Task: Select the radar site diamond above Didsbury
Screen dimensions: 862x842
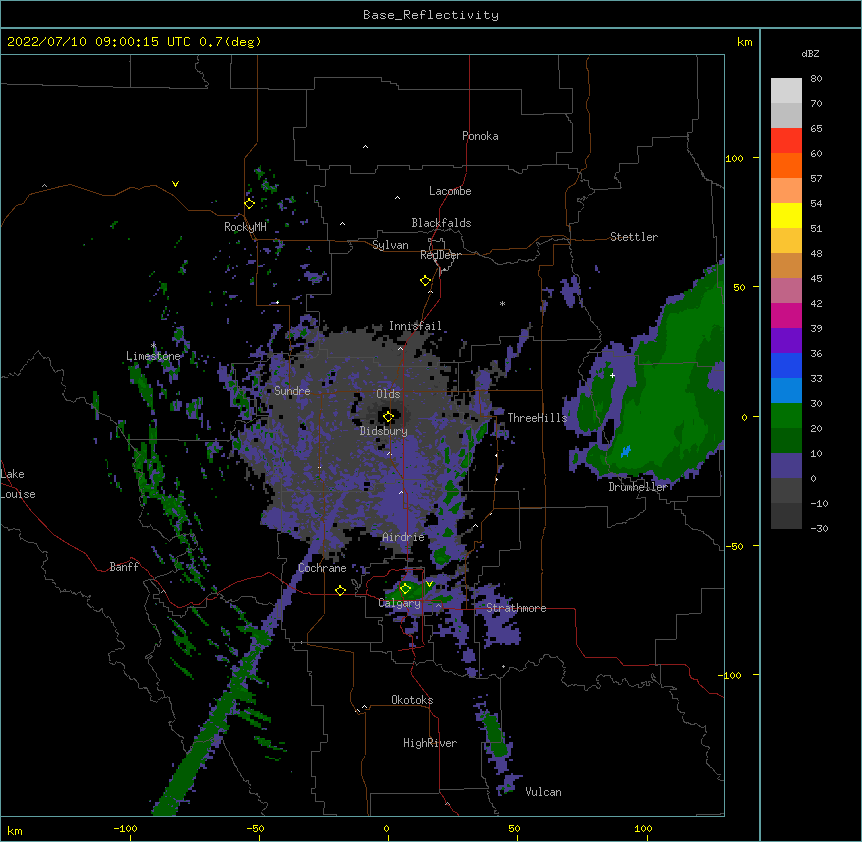Action: tap(388, 416)
